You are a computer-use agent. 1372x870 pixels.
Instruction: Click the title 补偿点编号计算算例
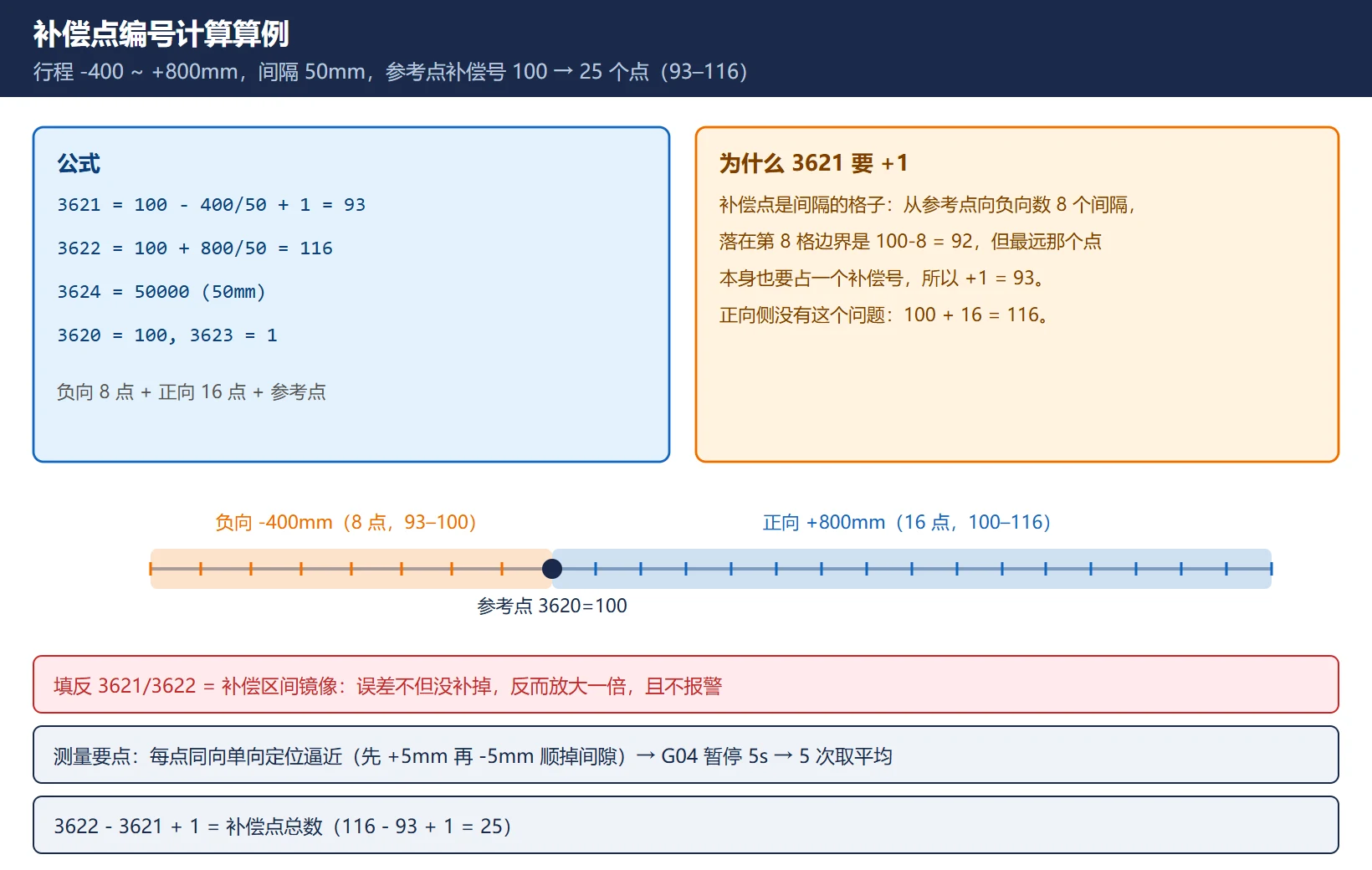pos(161,34)
